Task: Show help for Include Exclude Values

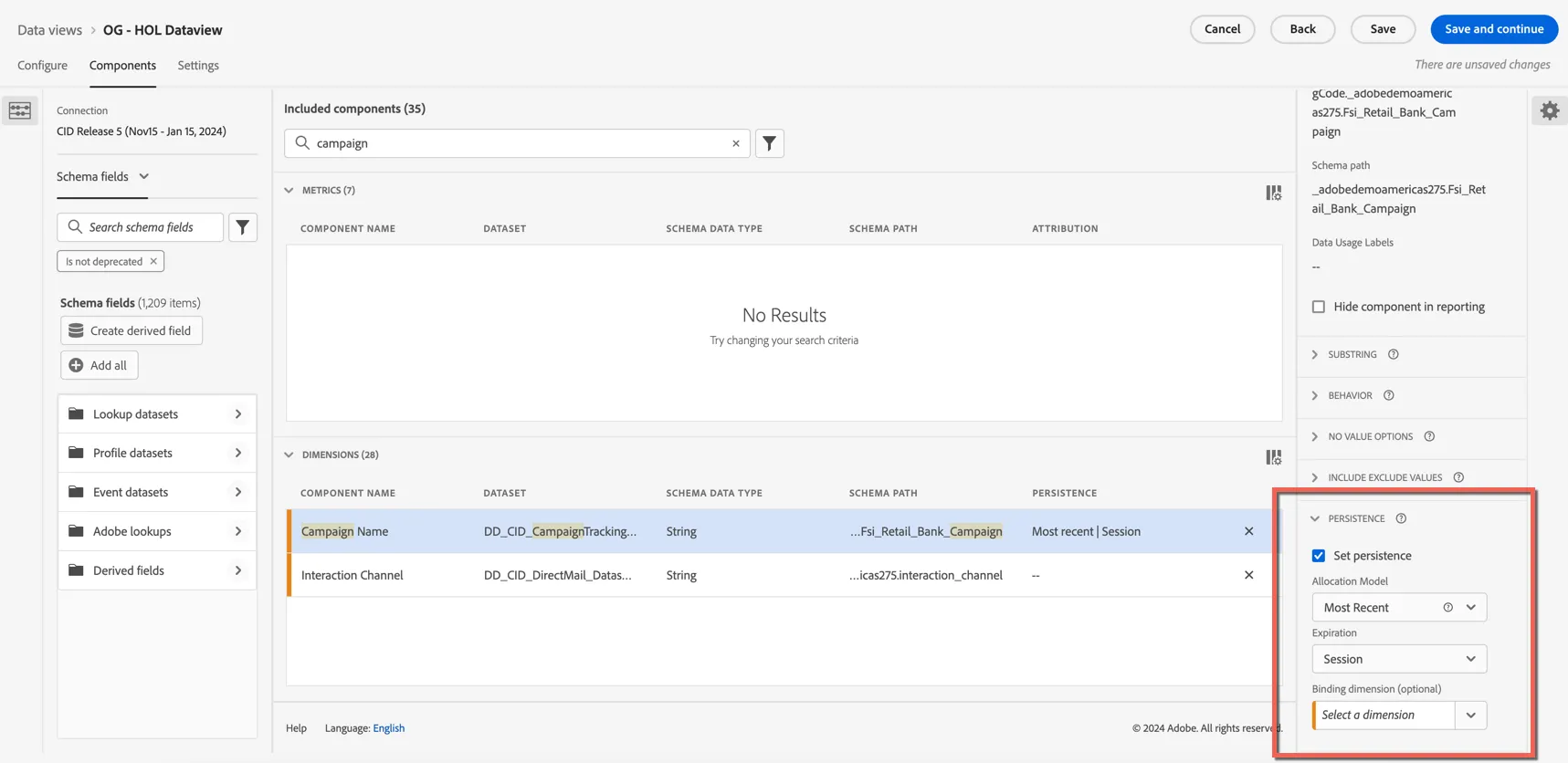Action: click(1458, 477)
